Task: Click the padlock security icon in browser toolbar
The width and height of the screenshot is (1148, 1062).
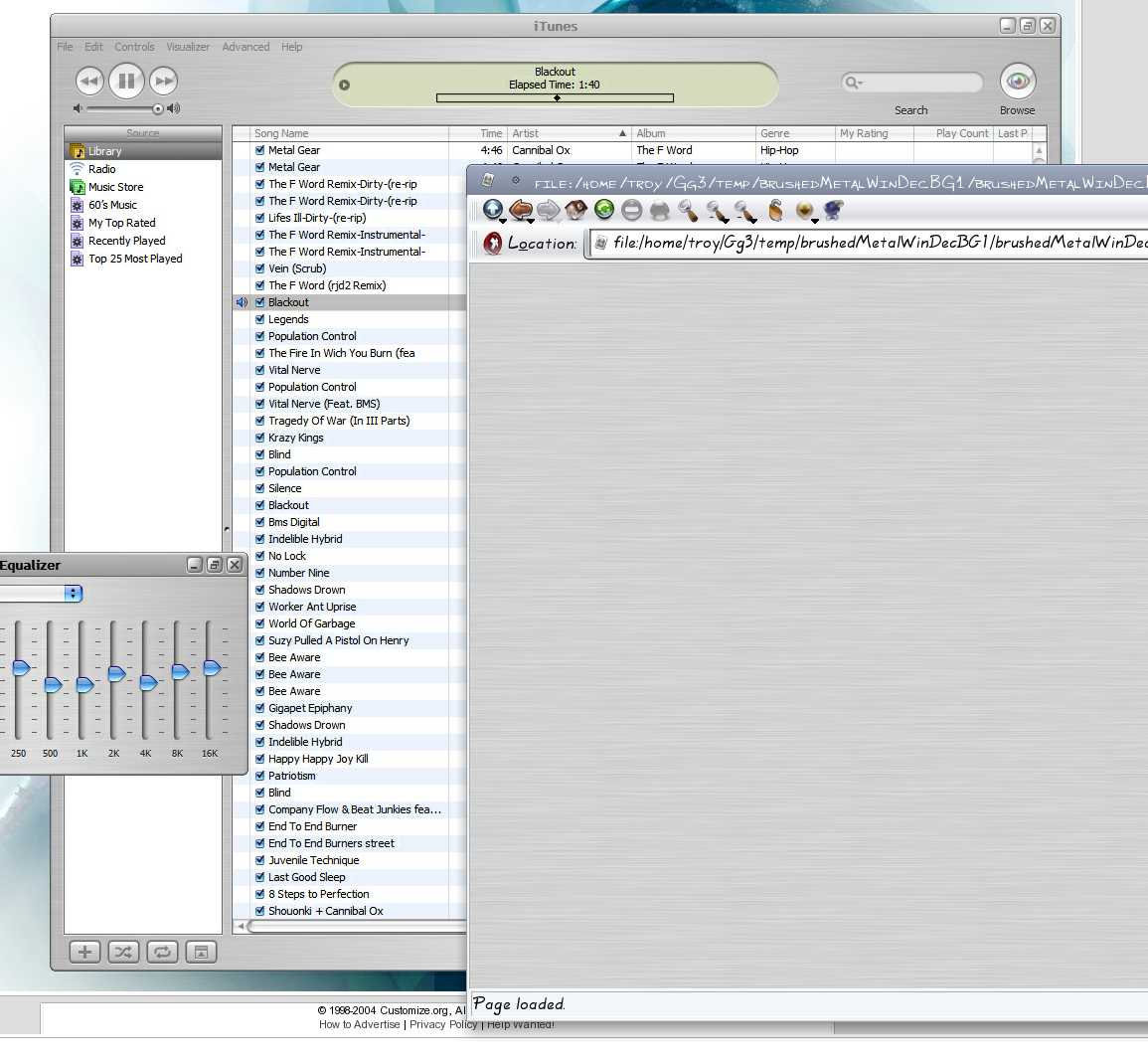Action: [777, 210]
